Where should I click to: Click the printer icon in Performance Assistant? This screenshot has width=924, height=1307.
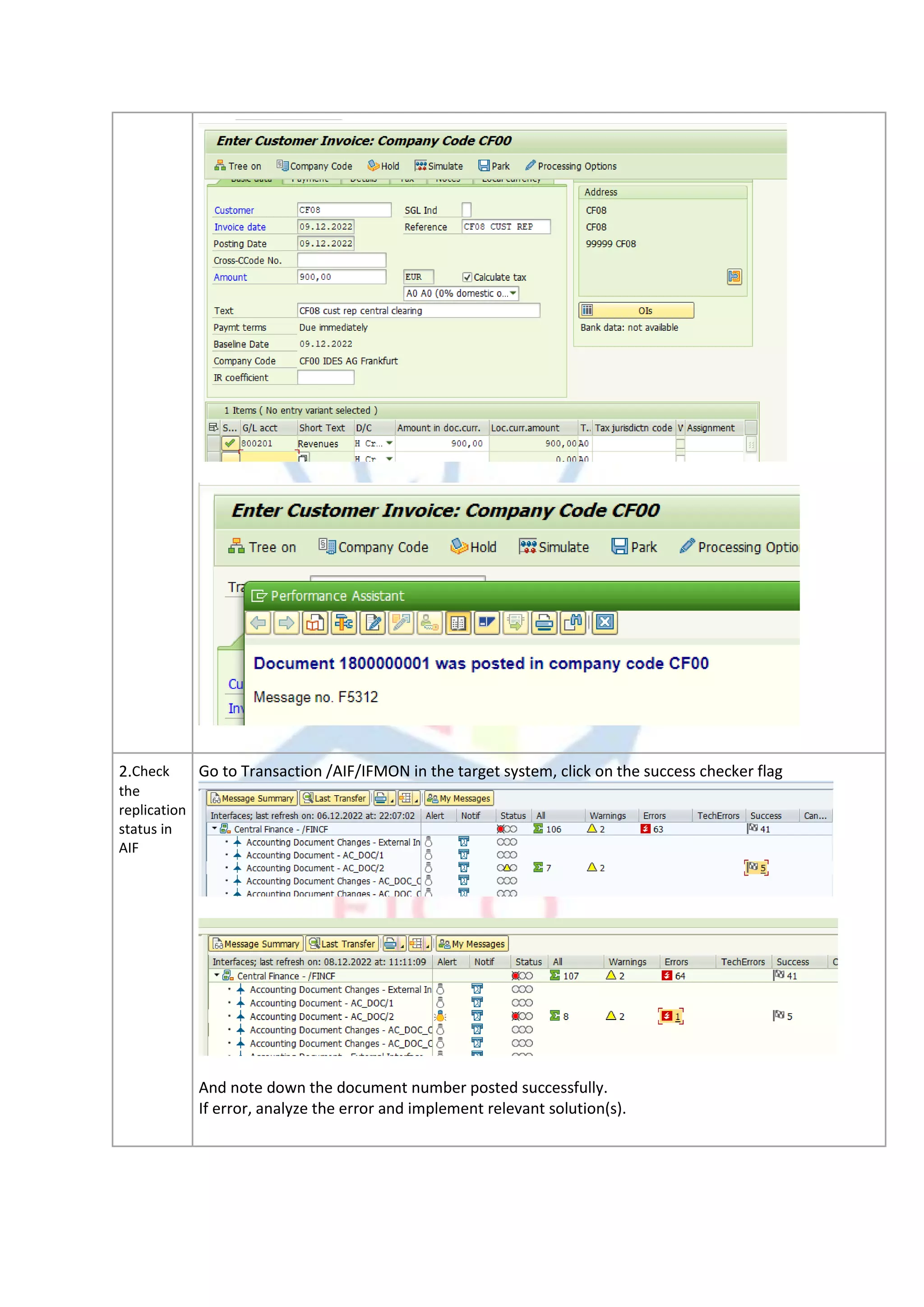click(544, 623)
